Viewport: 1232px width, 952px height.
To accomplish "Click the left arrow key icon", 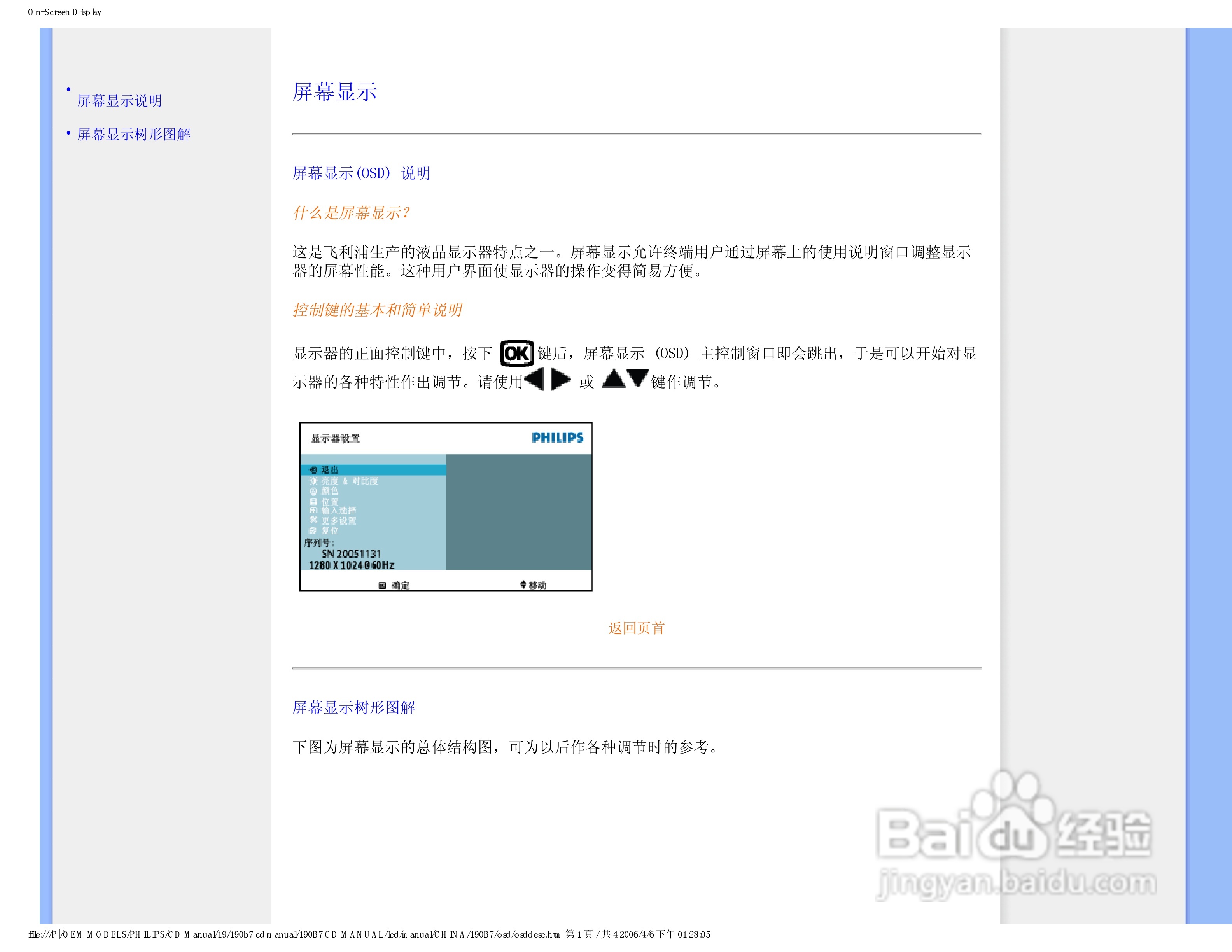I will [534, 379].
